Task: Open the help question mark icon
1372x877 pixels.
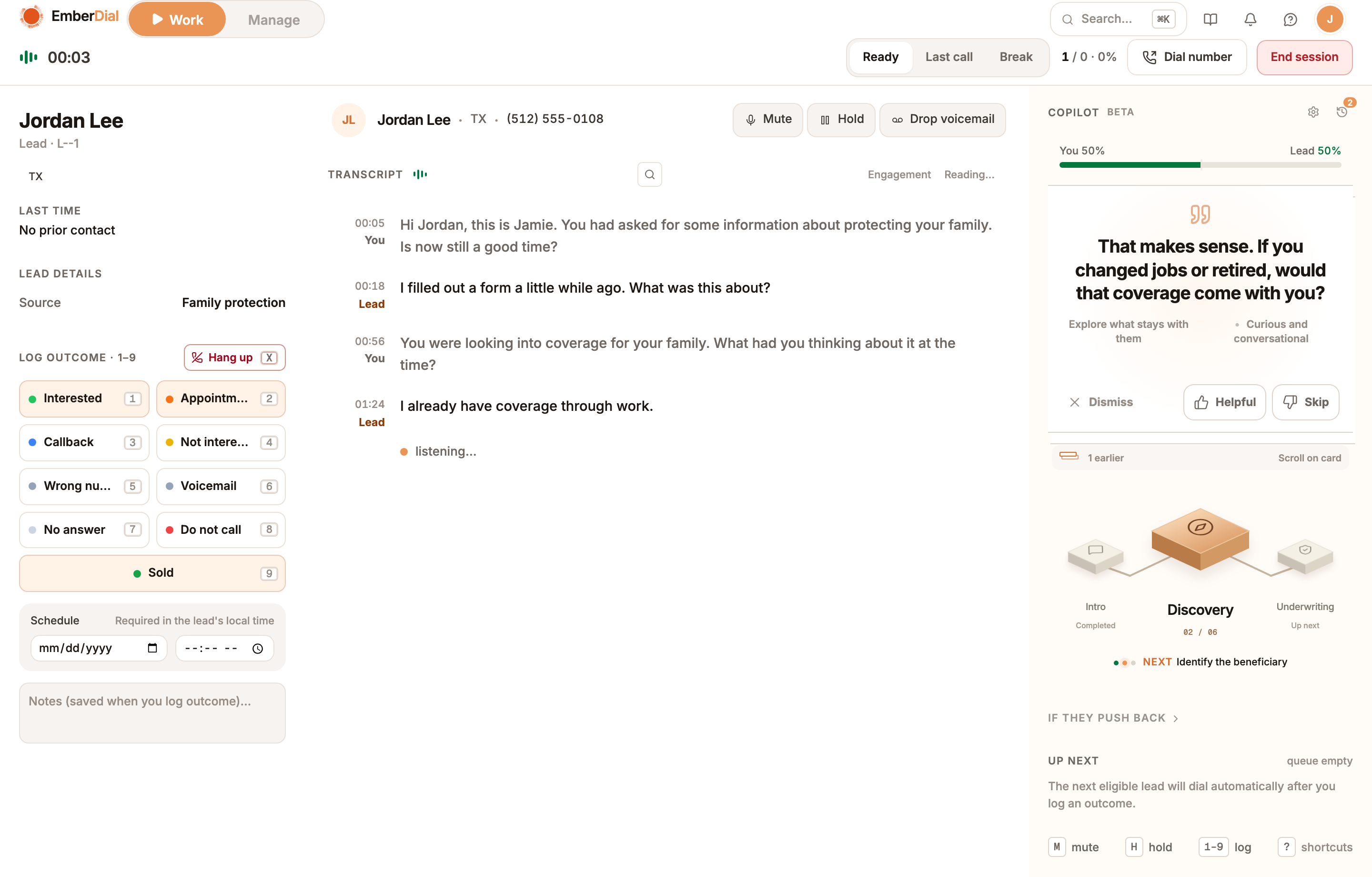Action: pyautogui.click(x=1290, y=20)
